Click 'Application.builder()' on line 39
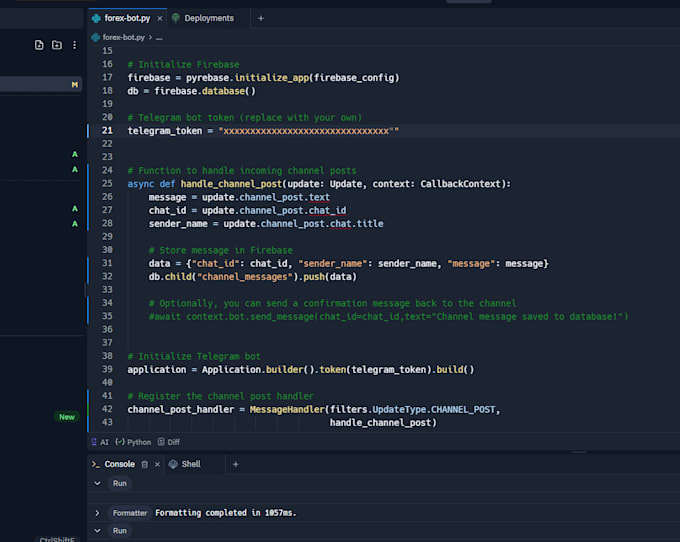The image size is (680, 542). pyautogui.click(x=258, y=369)
